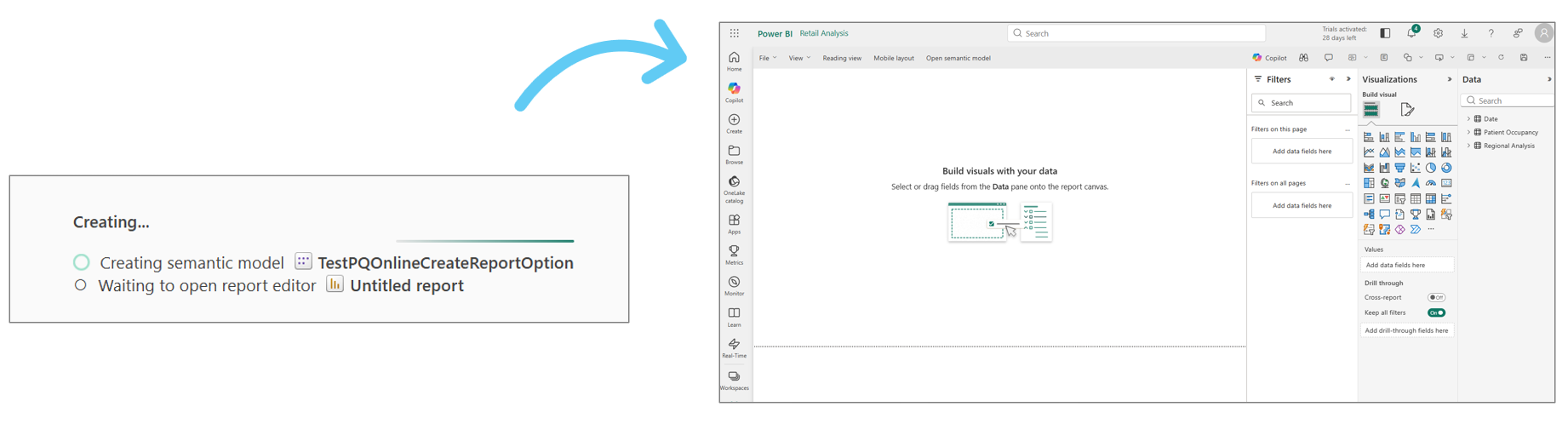Go to Home in the left navigation
This screenshot has height=424, width=1568.
[x=734, y=61]
